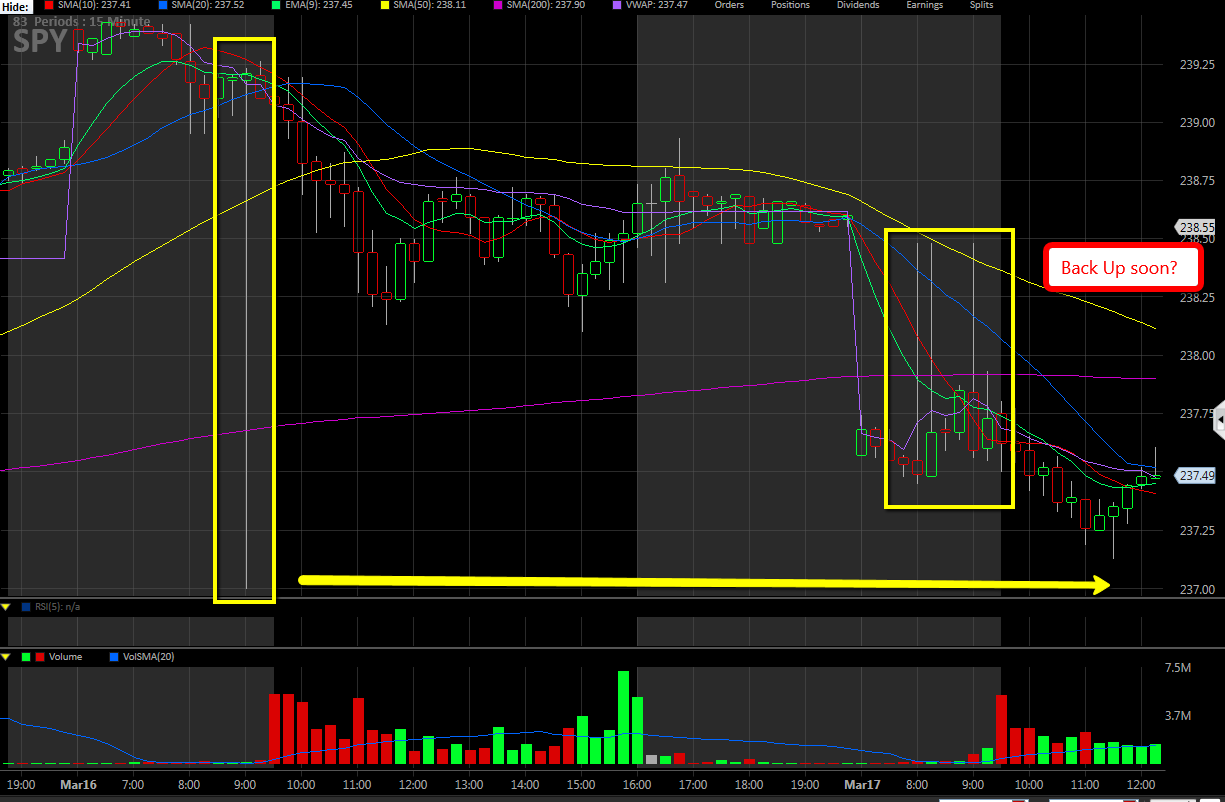Collapse the Volume indicator panel
The width and height of the screenshot is (1225, 802).
[5, 657]
